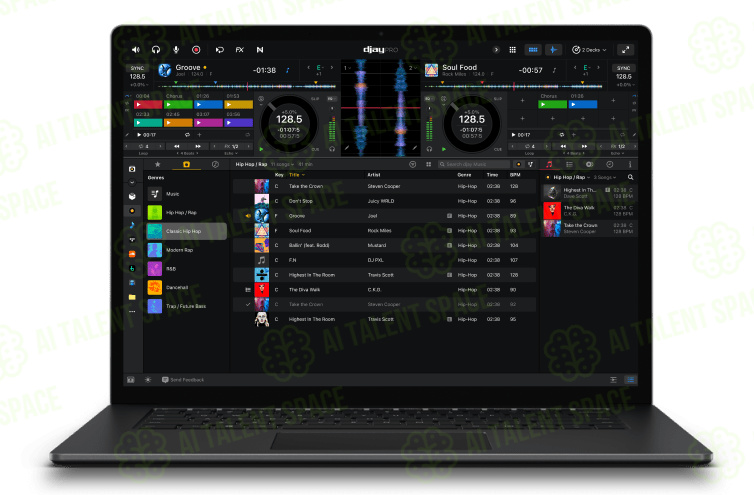Trigger the green Chorus cue pad on left deck
The height and width of the screenshot is (495, 754).
[178, 104]
